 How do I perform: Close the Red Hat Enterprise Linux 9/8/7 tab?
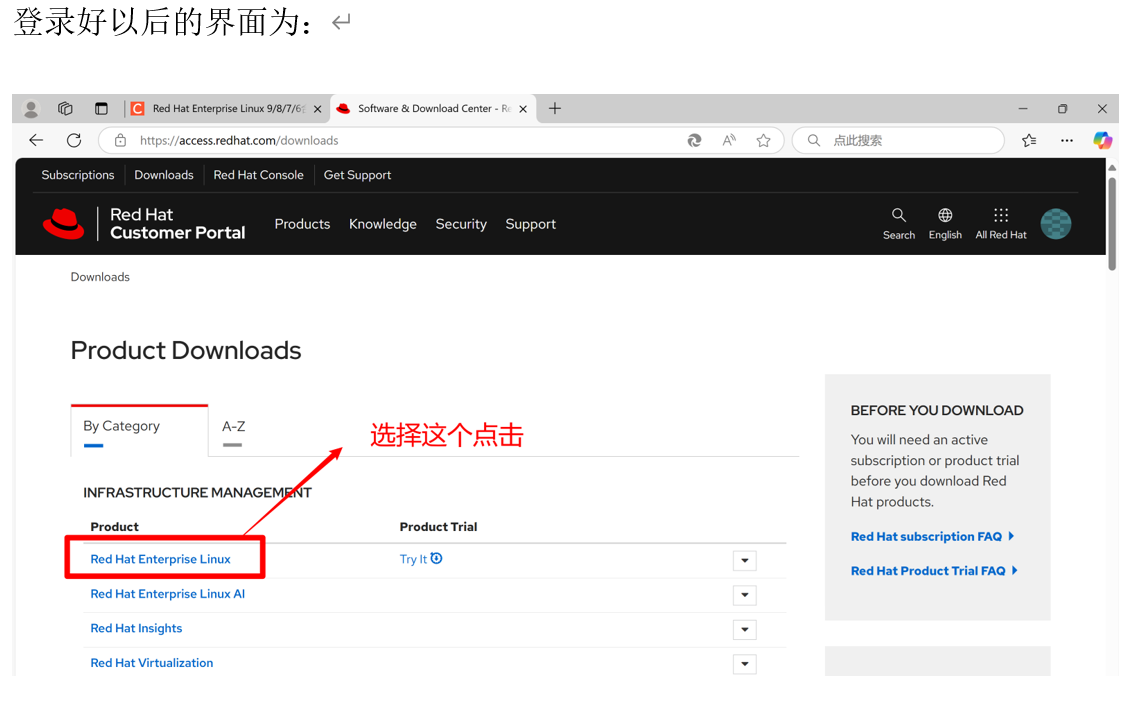point(317,109)
